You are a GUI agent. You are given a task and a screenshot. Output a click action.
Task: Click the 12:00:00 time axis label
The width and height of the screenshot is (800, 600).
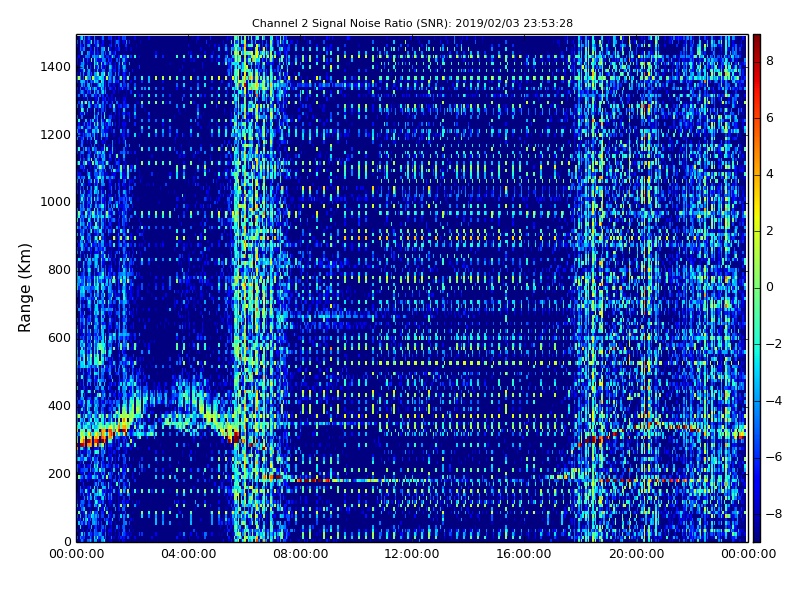[x=412, y=554]
